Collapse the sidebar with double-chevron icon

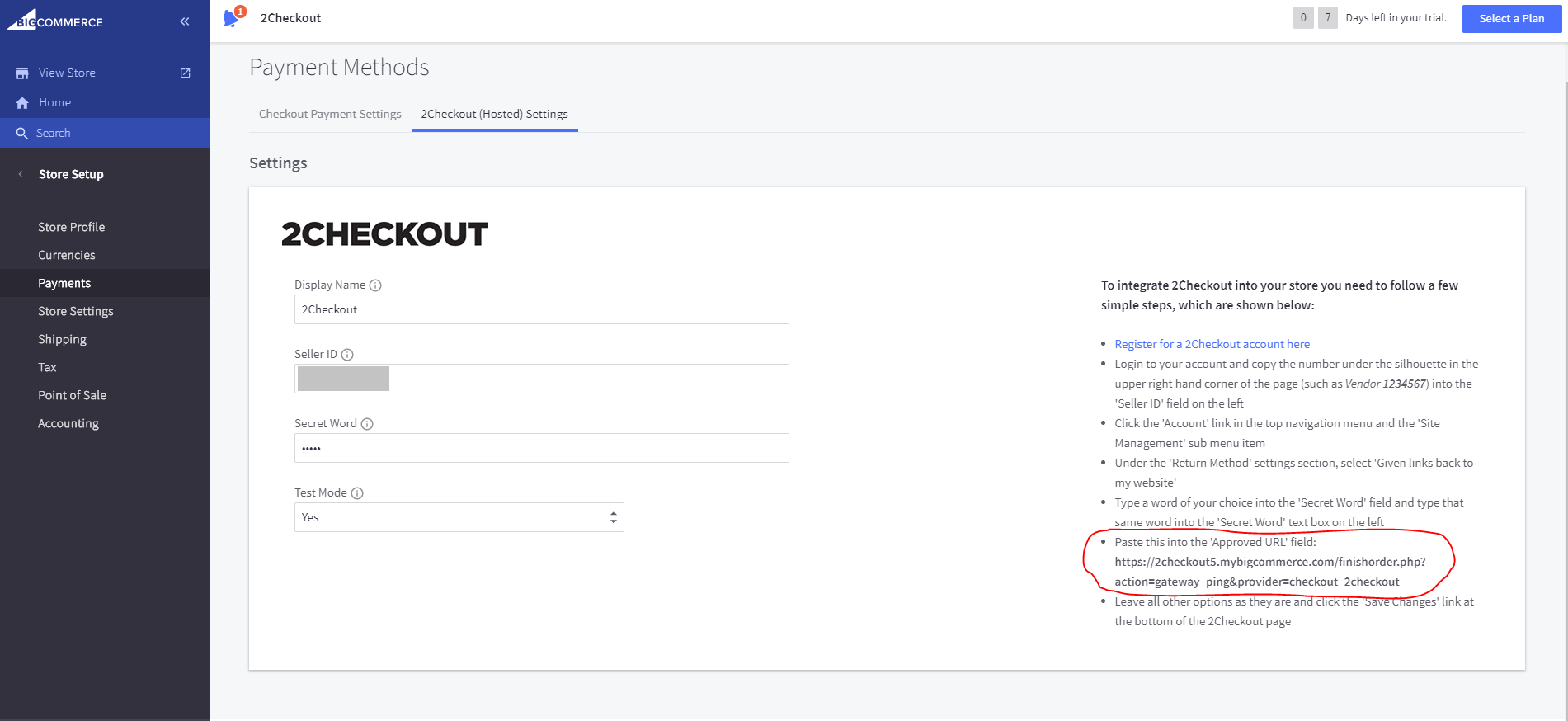[185, 21]
